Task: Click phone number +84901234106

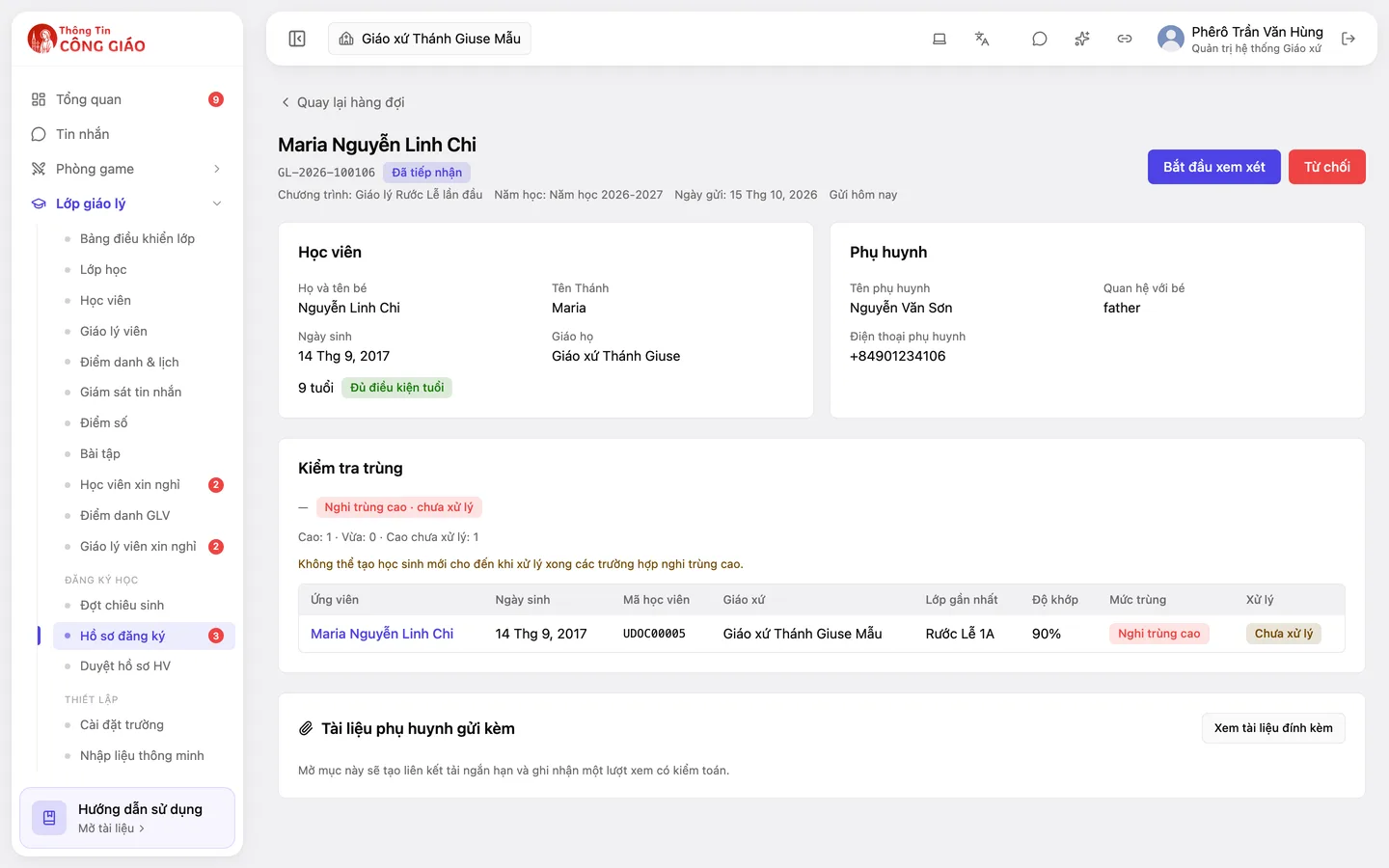Action: pos(898,356)
